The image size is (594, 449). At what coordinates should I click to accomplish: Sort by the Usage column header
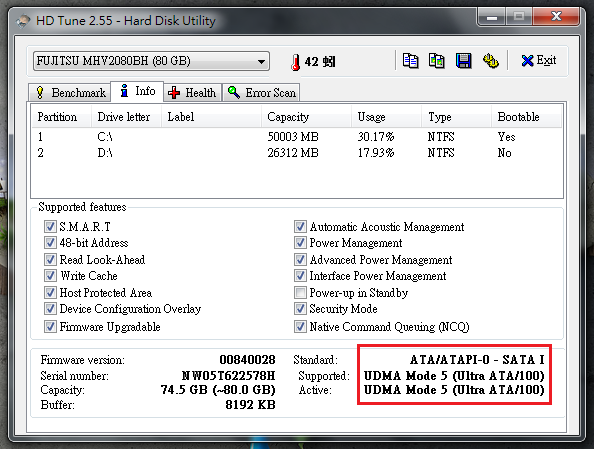(x=386, y=117)
